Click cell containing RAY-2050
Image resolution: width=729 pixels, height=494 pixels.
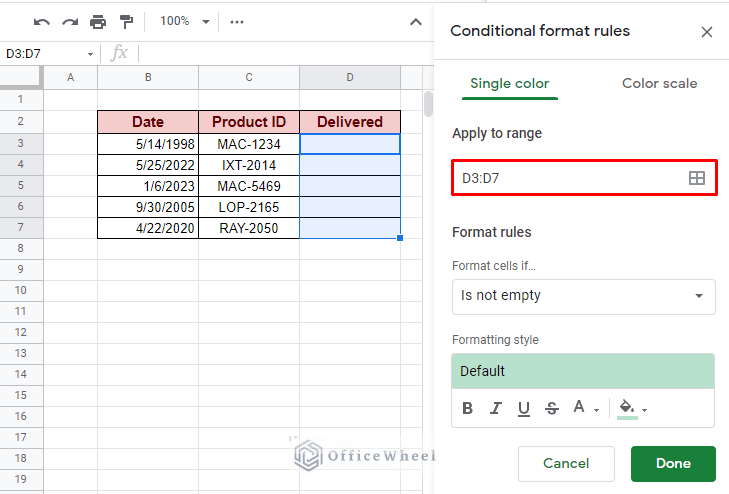pyautogui.click(x=249, y=228)
